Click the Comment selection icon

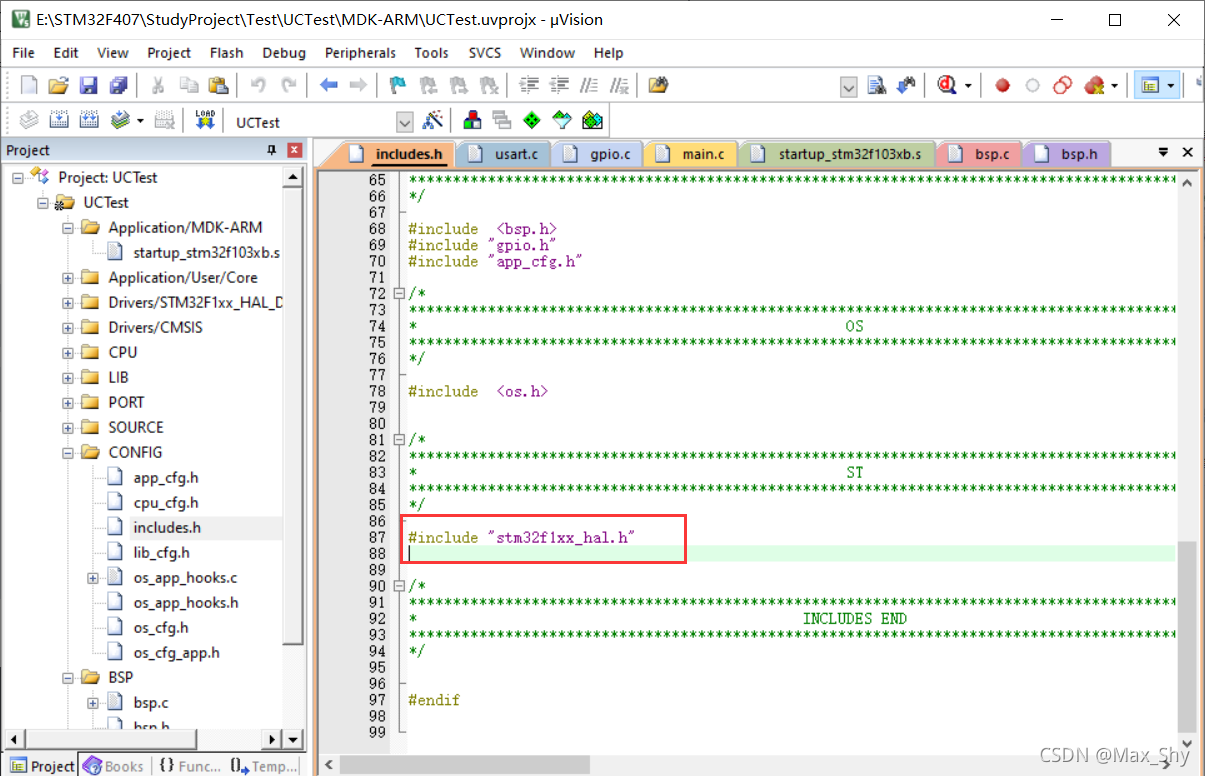(x=590, y=86)
